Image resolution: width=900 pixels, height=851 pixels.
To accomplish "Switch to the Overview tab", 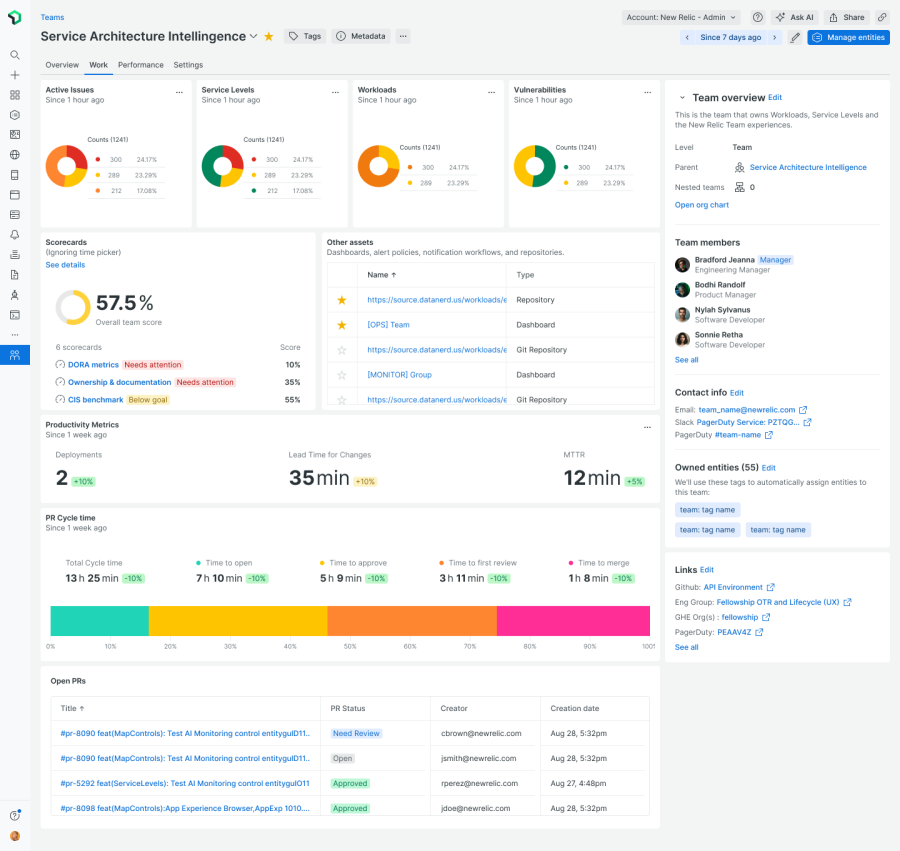I will tap(62, 65).
